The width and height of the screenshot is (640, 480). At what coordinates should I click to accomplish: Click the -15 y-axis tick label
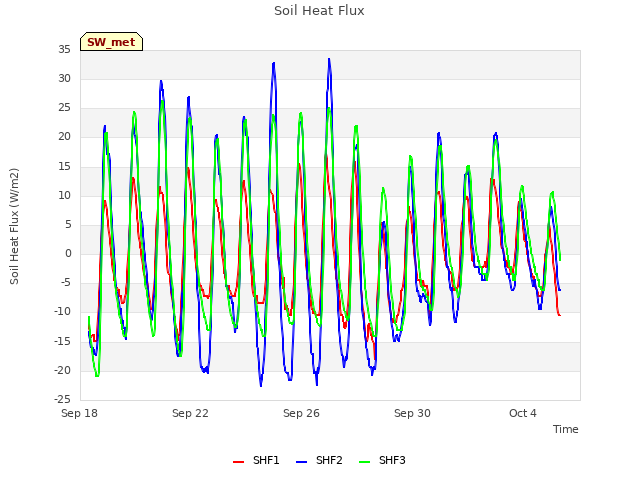point(63,341)
